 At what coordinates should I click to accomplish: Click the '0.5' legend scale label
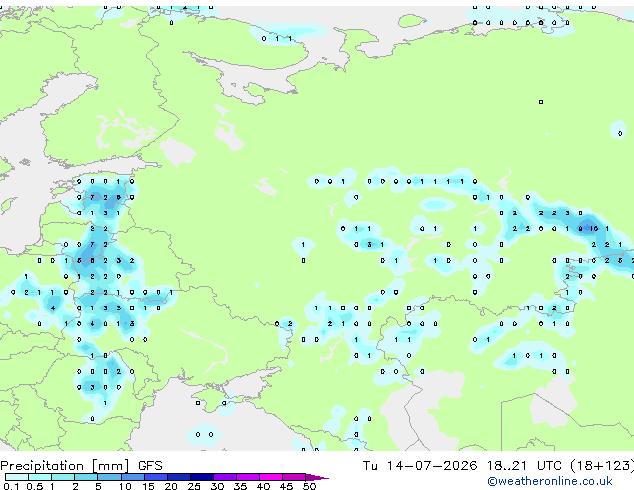(34, 486)
